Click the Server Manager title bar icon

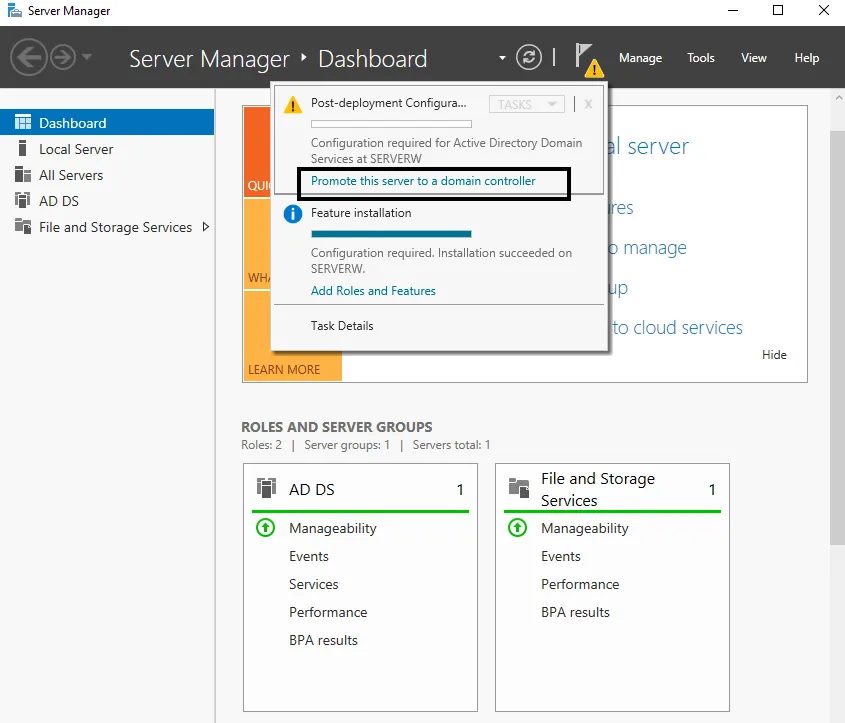pyautogui.click(x=14, y=10)
